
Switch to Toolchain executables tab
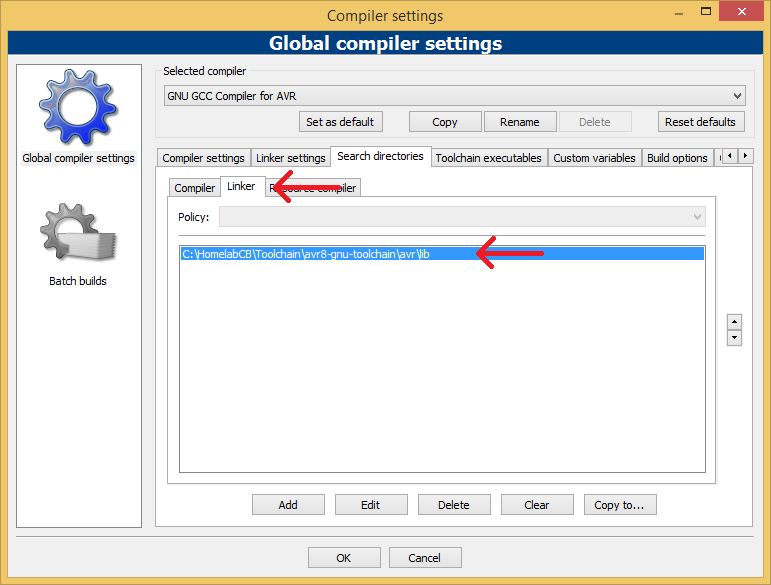pos(488,158)
